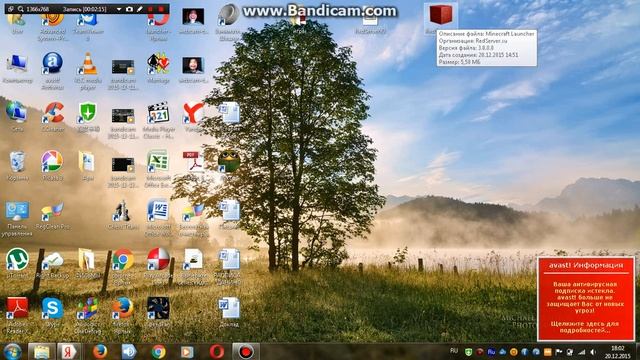Launch the Yandex browser desktop shortcut
Screen dimensions: 640x360
(x=193, y=113)
